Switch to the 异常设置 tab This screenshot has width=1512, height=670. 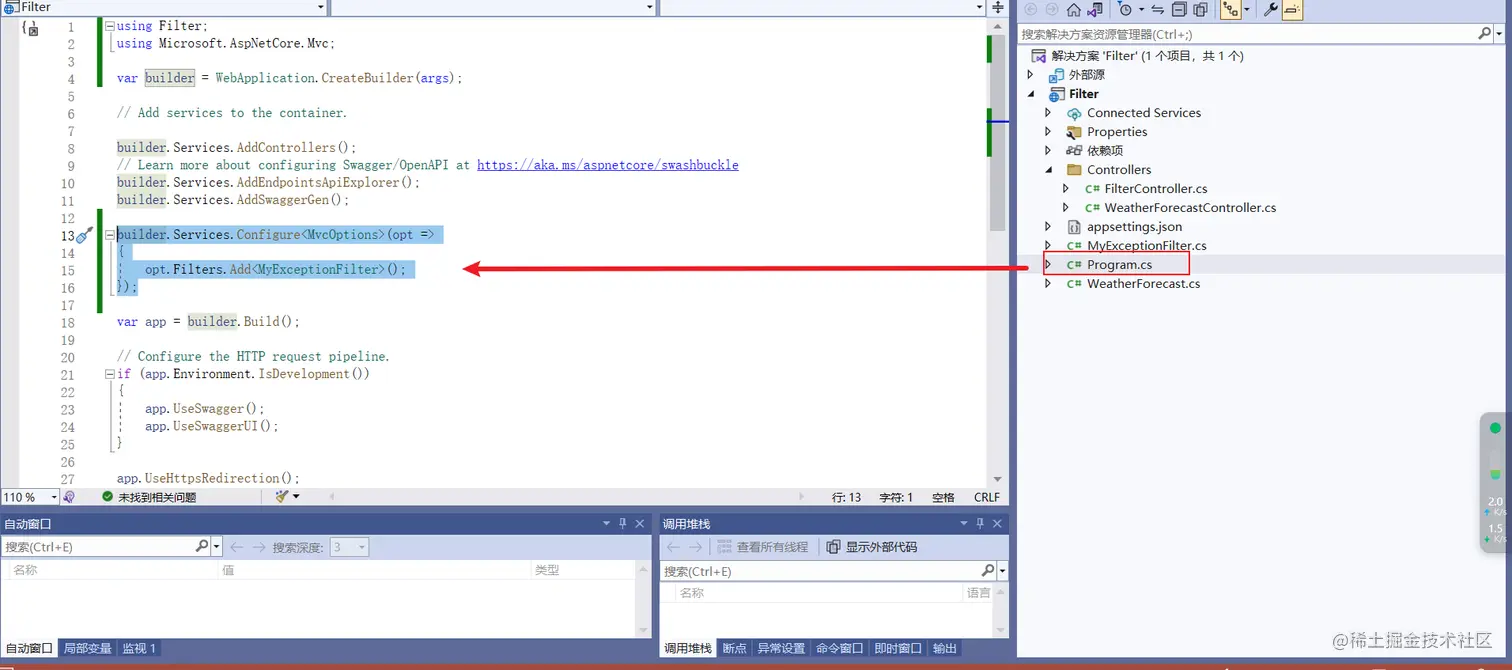(780, 648)
